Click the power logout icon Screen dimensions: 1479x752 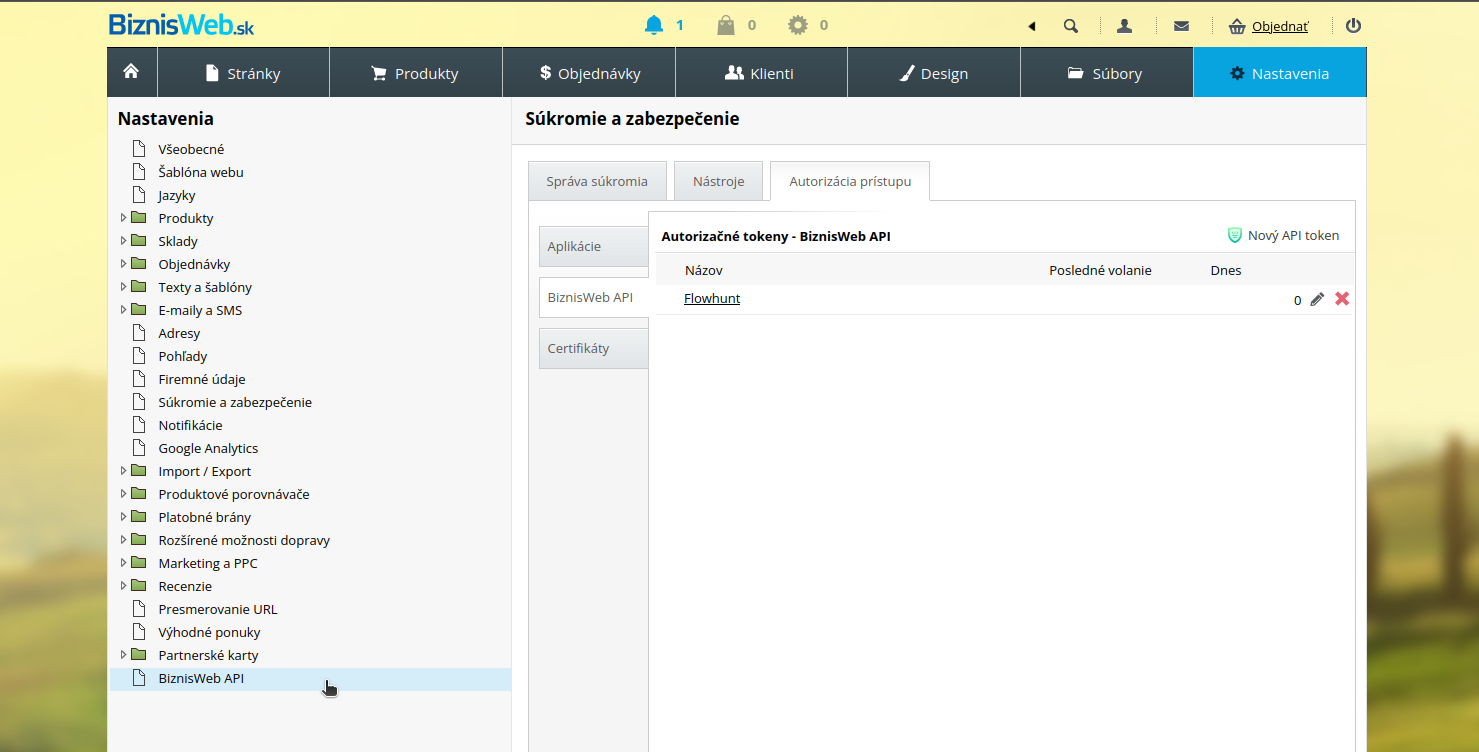[x=1353, y=26]
